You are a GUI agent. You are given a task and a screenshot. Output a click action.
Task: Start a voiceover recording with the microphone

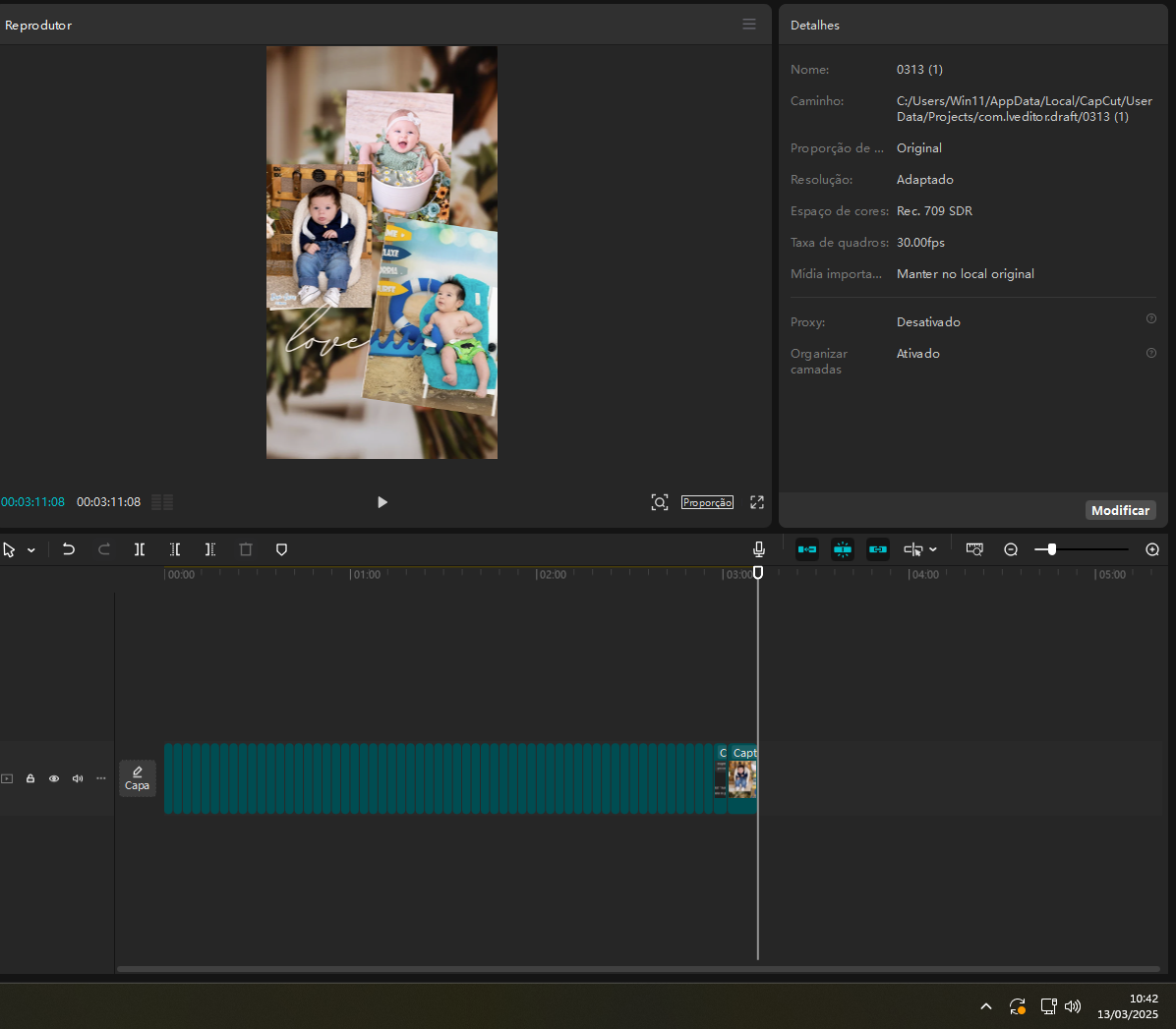759,549
